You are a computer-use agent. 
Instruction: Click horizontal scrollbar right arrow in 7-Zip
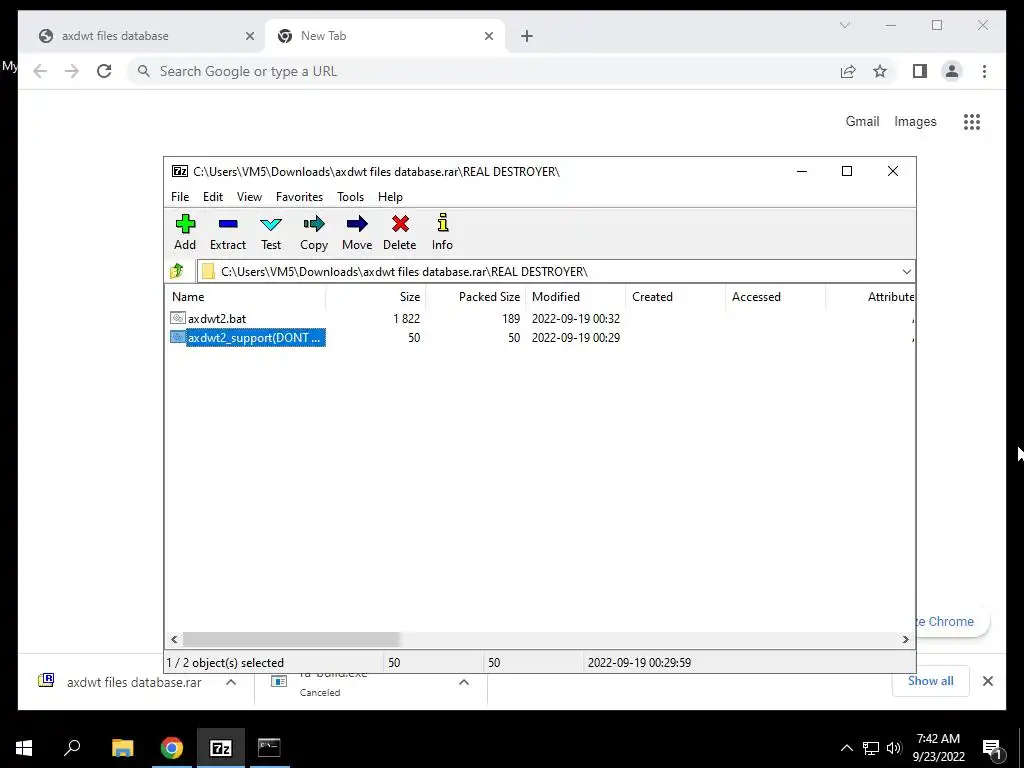tap(906, 639)
